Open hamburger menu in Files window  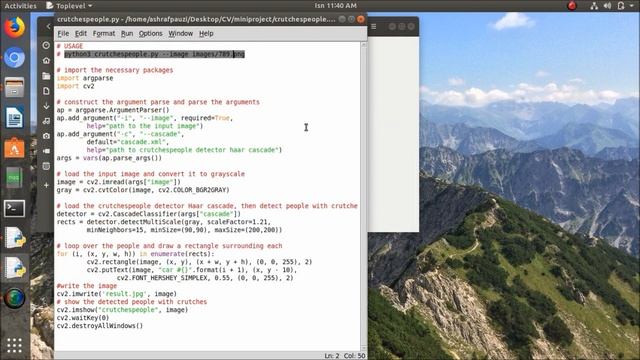(x=373, y=27)
